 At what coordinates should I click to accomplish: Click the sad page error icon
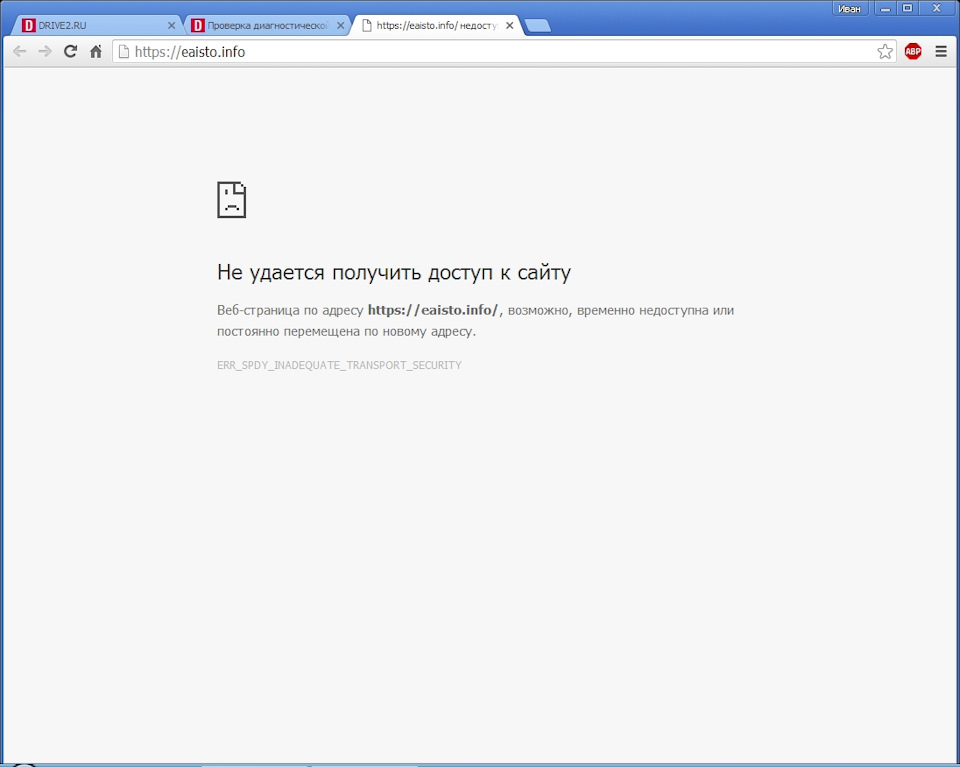tap(231, 200)
